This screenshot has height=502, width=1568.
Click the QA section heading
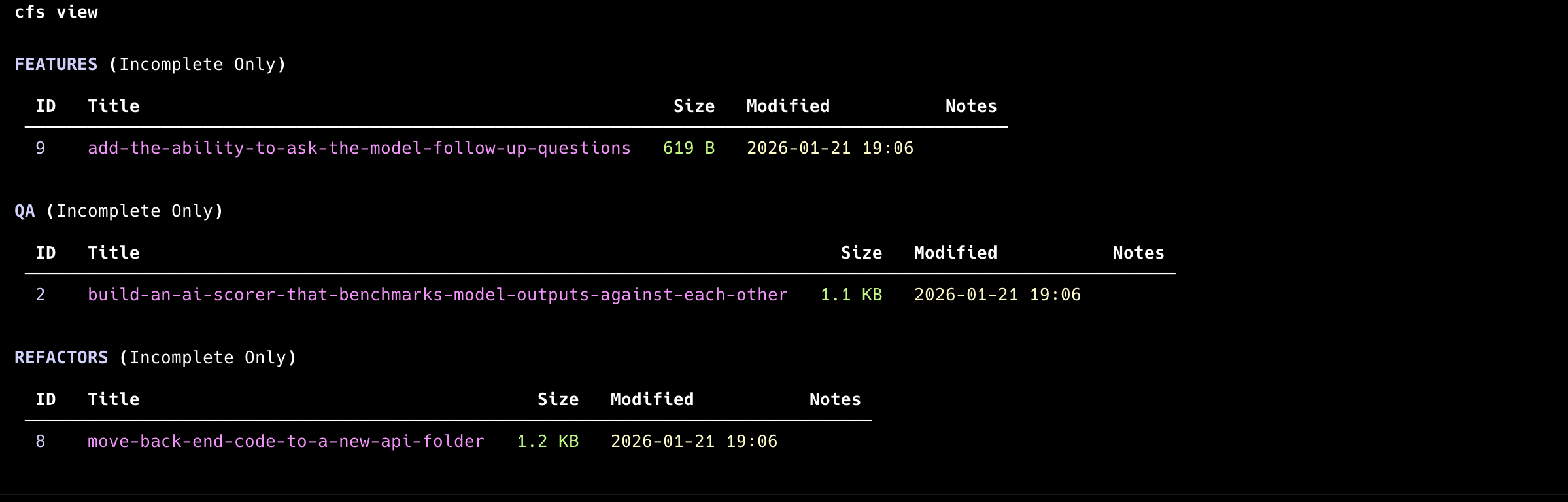tap(25, 211)
